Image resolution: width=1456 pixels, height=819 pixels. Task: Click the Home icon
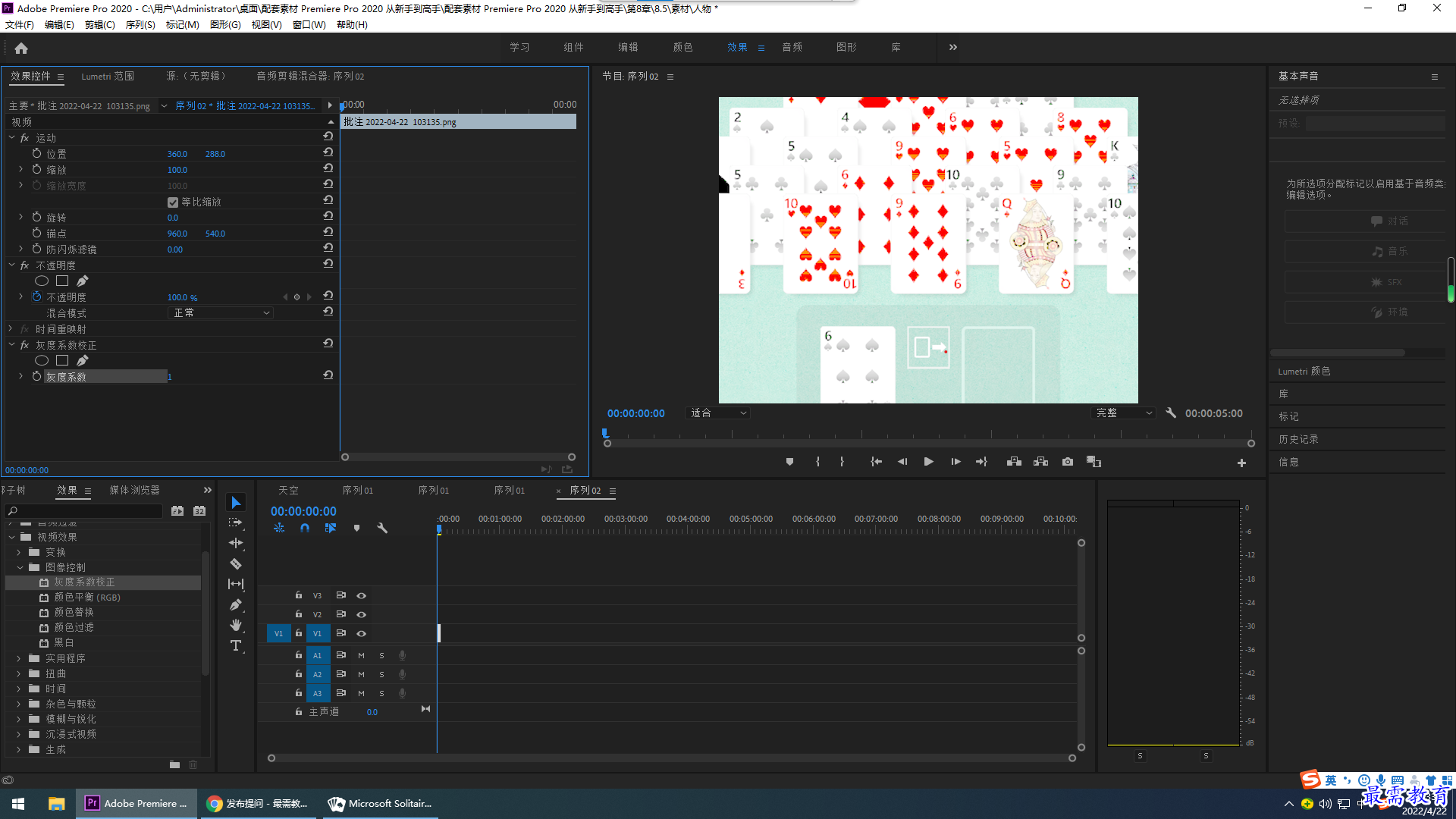[x=21, y=48]
